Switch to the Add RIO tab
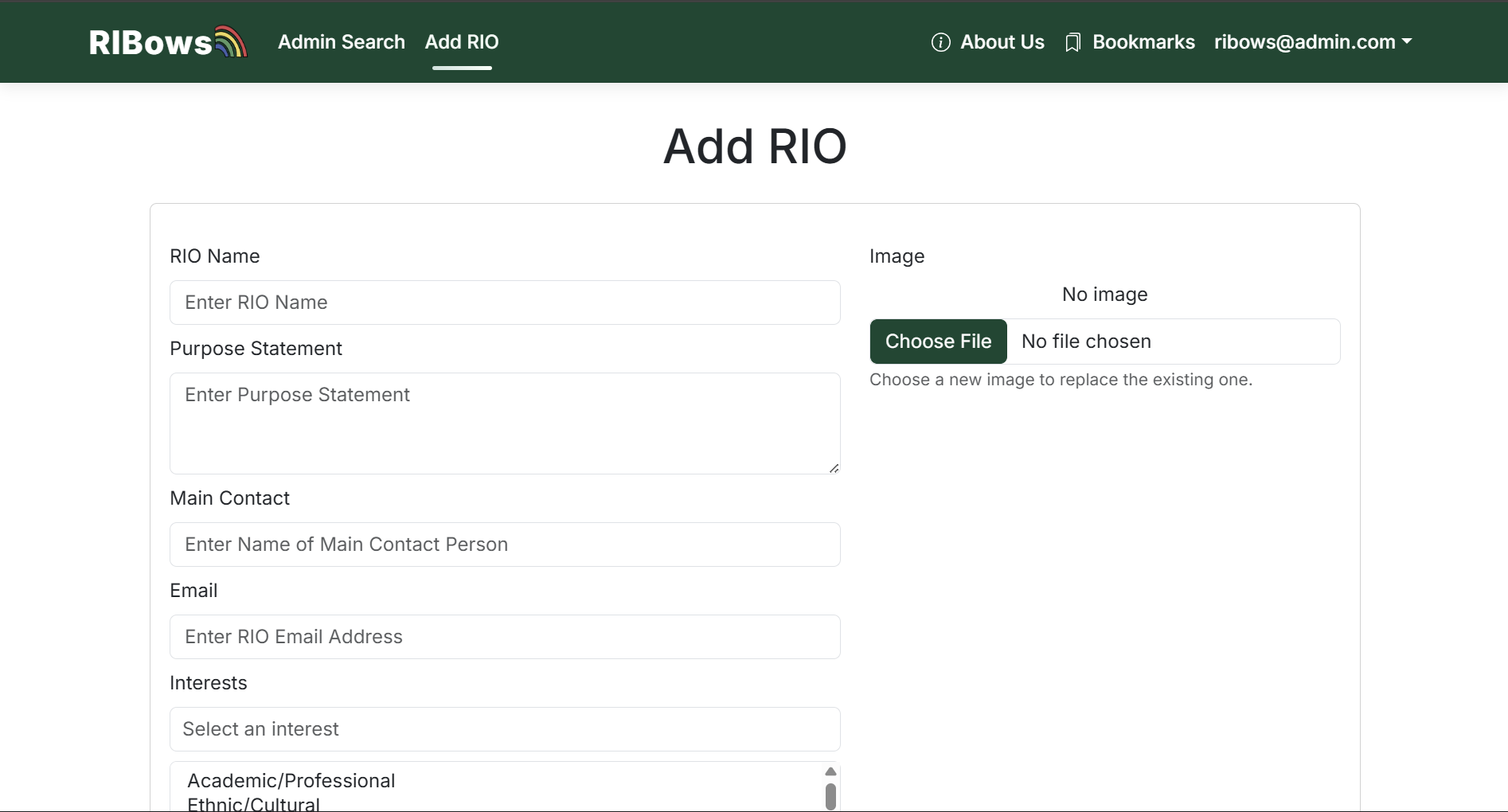This screenshot has width=1508, height=812. pos(462,42)
